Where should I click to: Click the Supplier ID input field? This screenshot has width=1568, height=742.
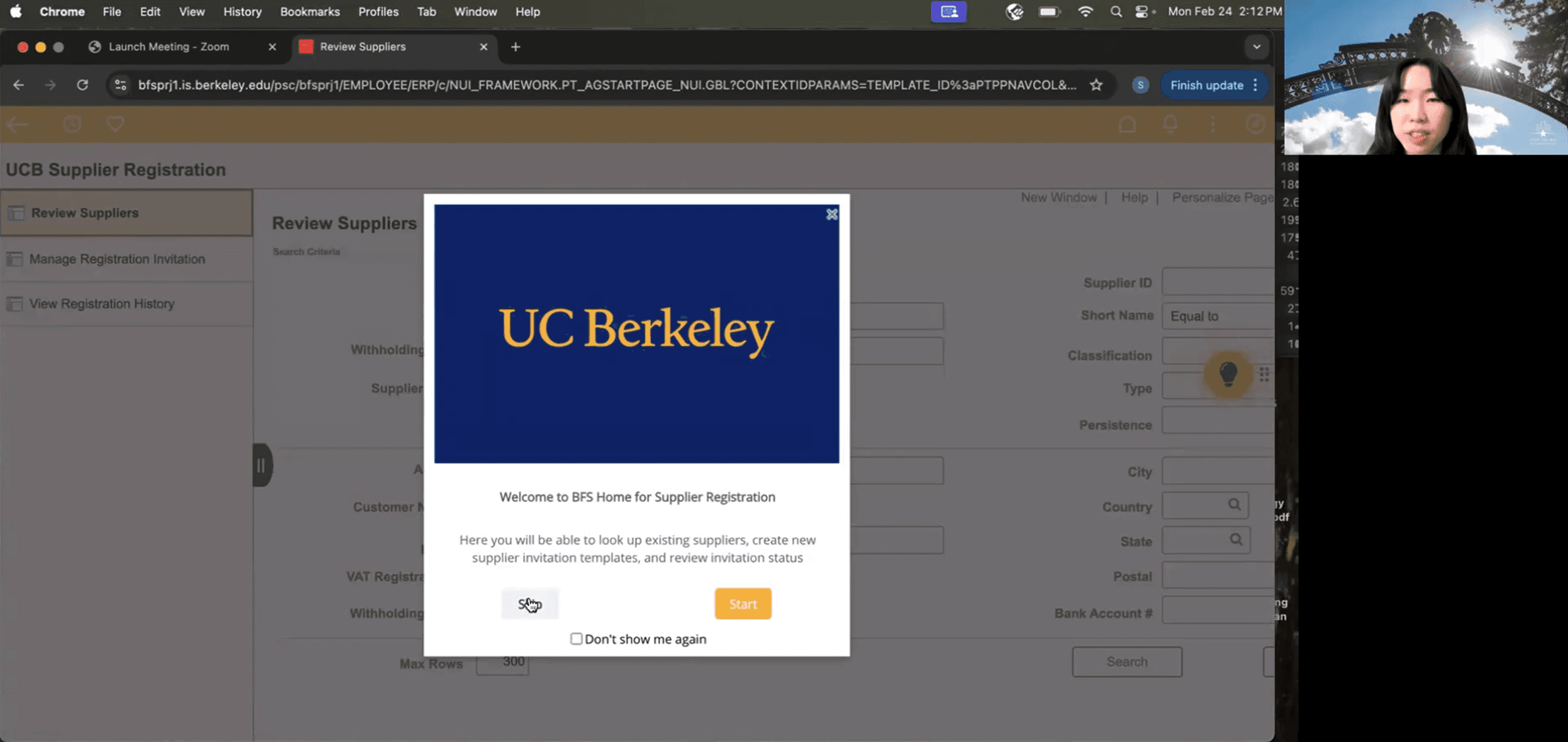(x=1217, y=282)
